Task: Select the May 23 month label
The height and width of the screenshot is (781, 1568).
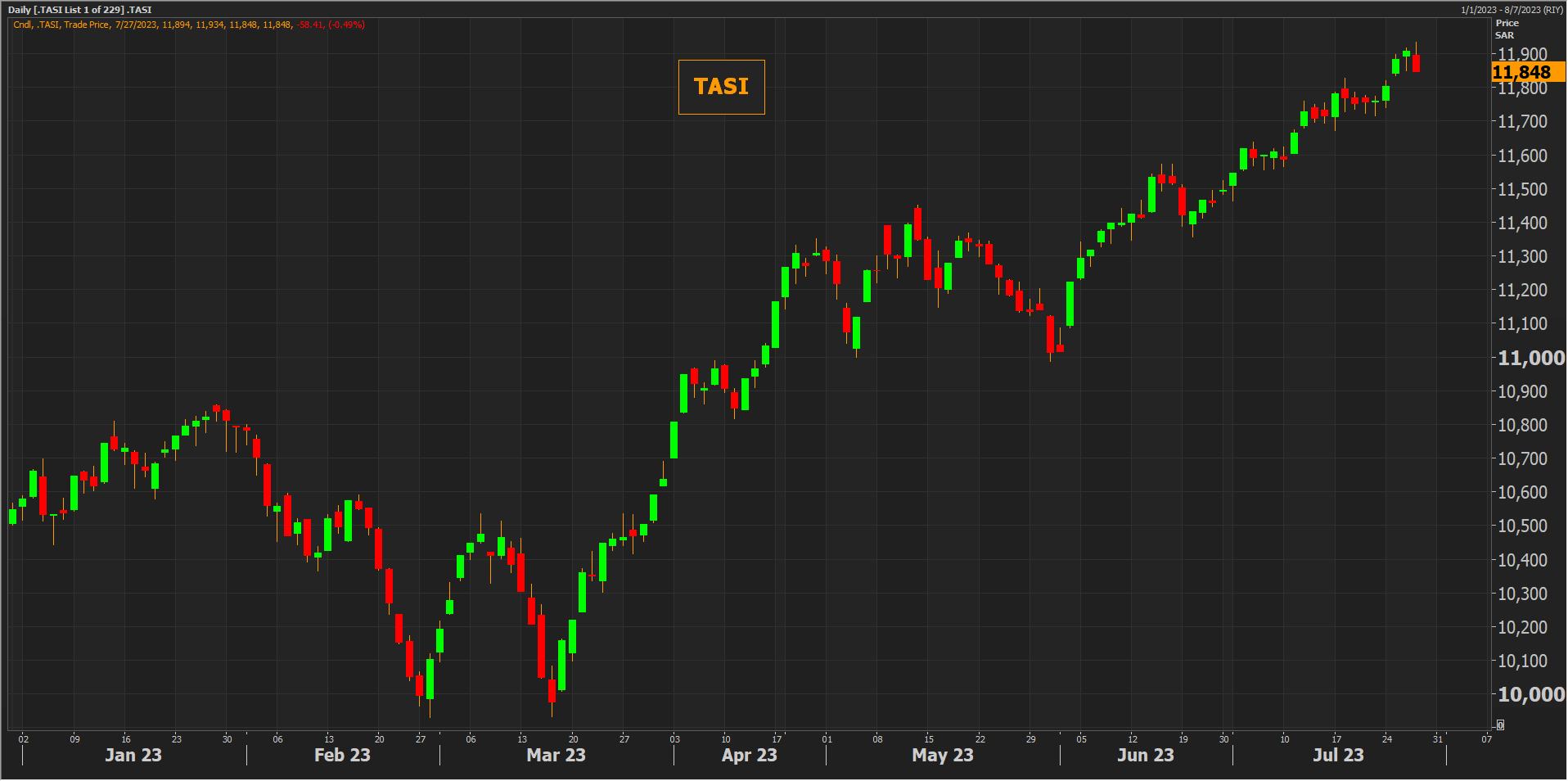Action: pyautogui.click(x=942, y=755)
